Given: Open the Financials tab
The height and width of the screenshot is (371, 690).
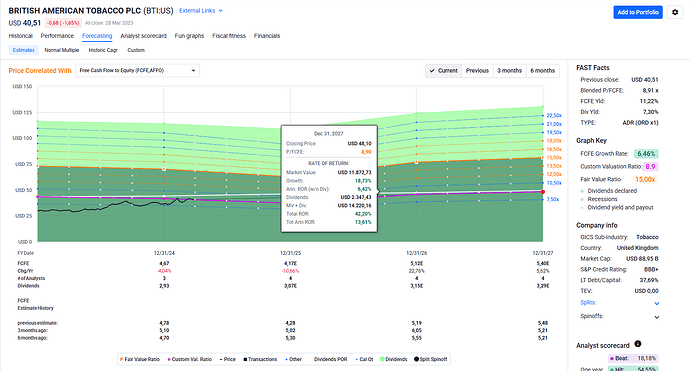Looking at the screenshot, I should pos(267,36).
